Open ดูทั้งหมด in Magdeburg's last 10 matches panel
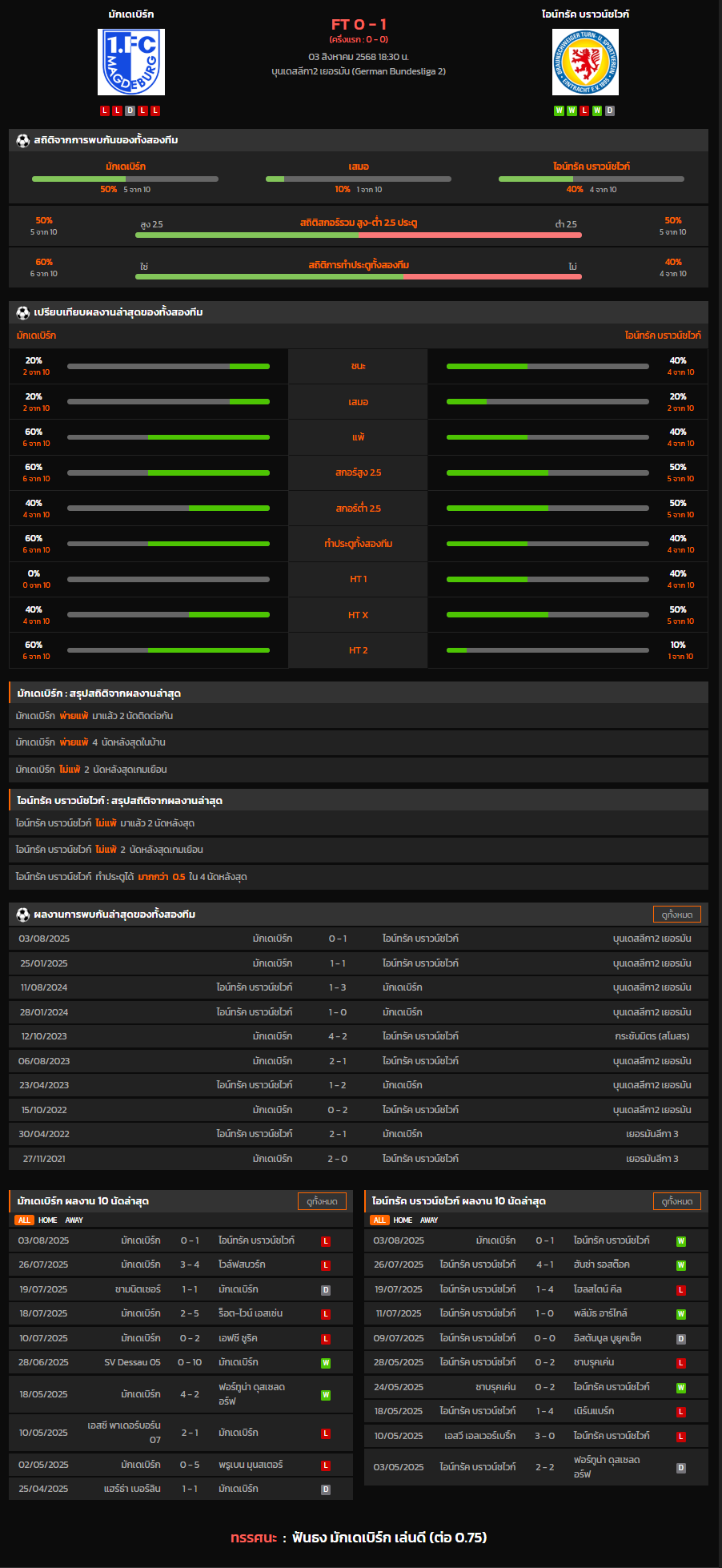Image resolution: width=722 pixels, height=1568 pixels. pos(322,1201)
